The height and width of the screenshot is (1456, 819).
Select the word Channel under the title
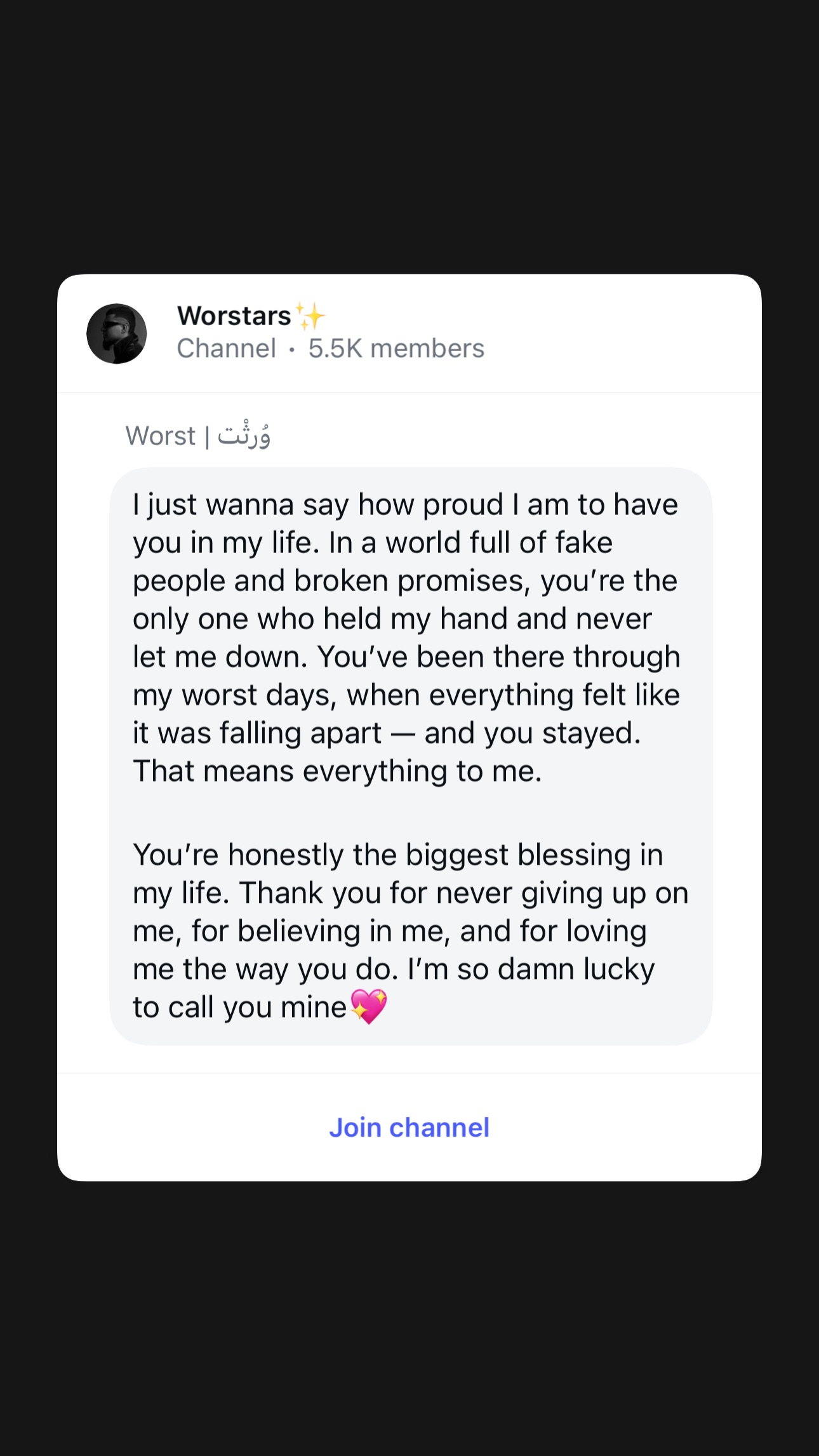coord(227,349)
